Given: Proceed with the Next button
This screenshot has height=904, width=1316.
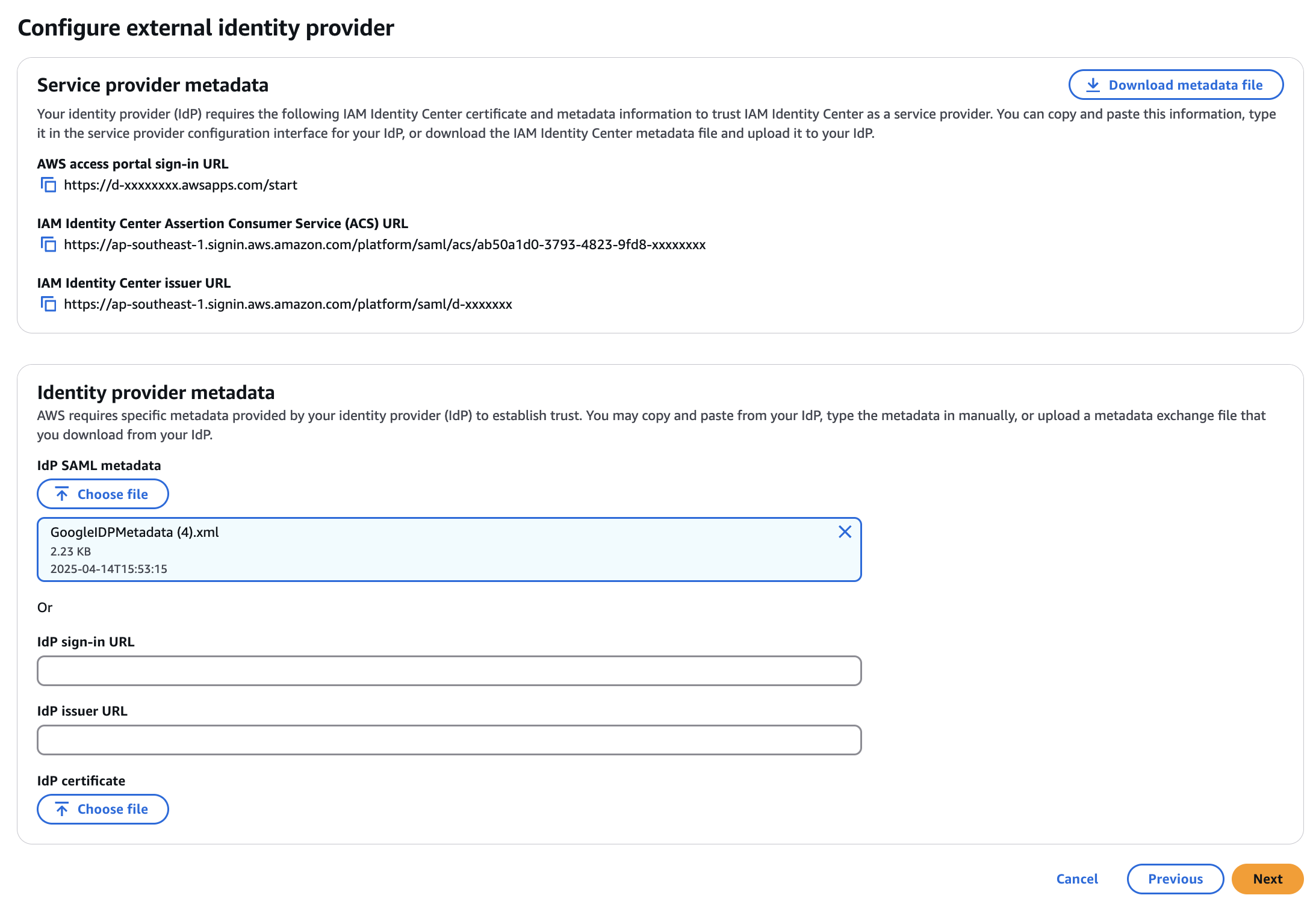Looking at the screenshot, I should pyautogui.click(x=1268, y=879).
